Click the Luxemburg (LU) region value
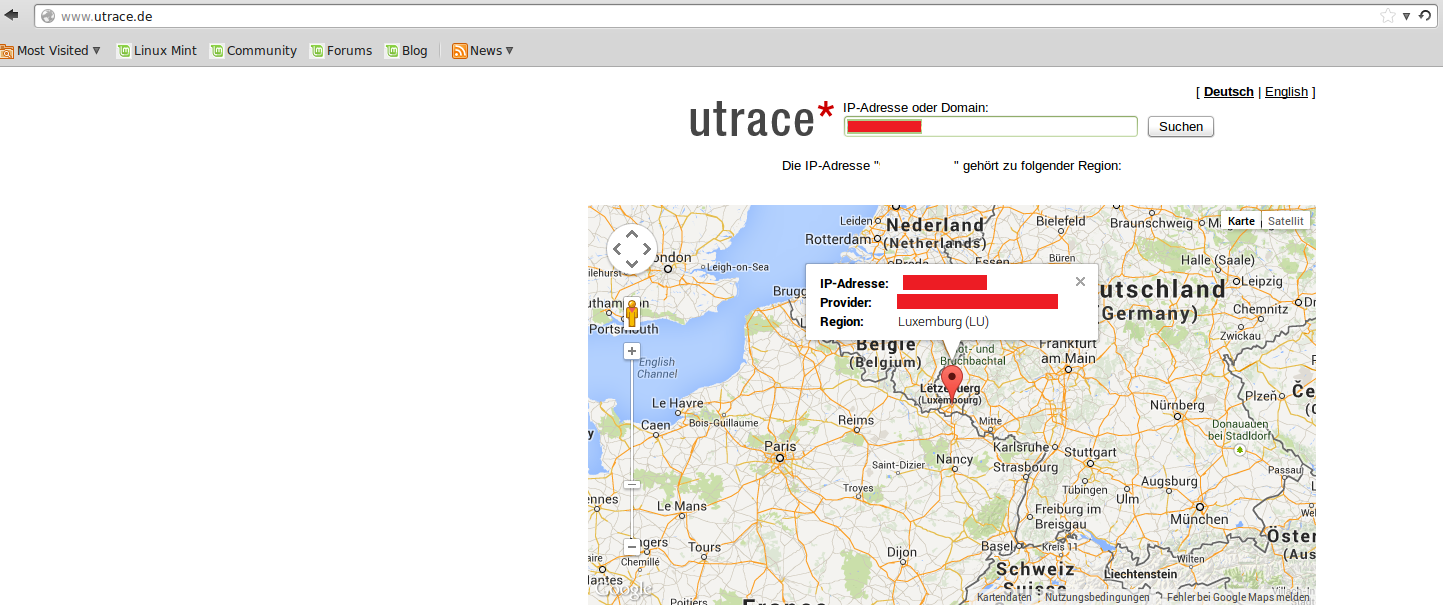This screenshot has height=611, width=1443. [943, 322]
